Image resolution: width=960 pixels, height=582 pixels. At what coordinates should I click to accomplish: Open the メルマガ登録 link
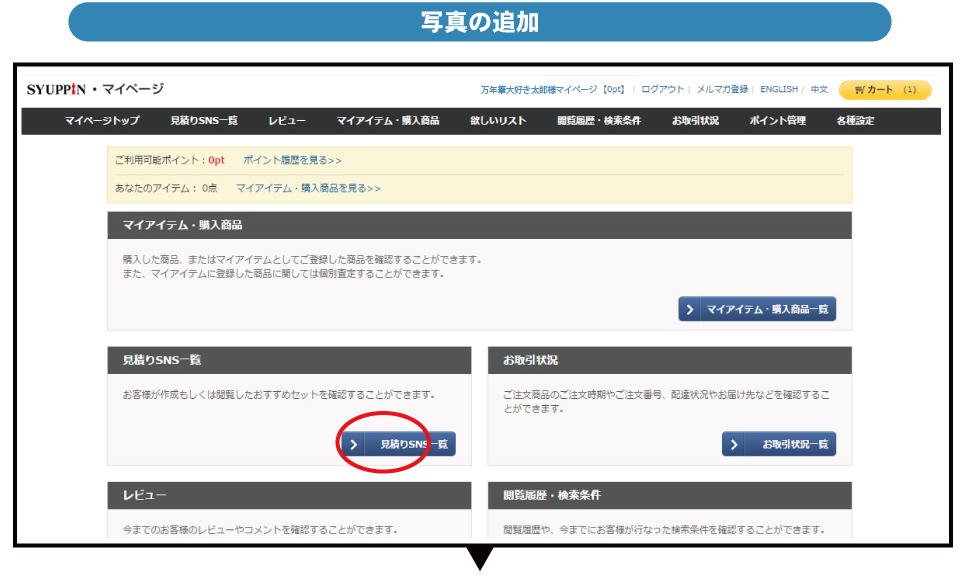[x=722, y=89]
